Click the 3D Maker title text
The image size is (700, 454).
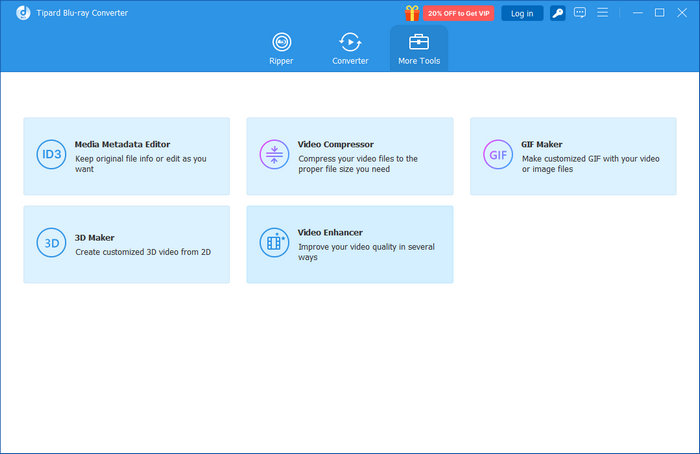point(94,238)
